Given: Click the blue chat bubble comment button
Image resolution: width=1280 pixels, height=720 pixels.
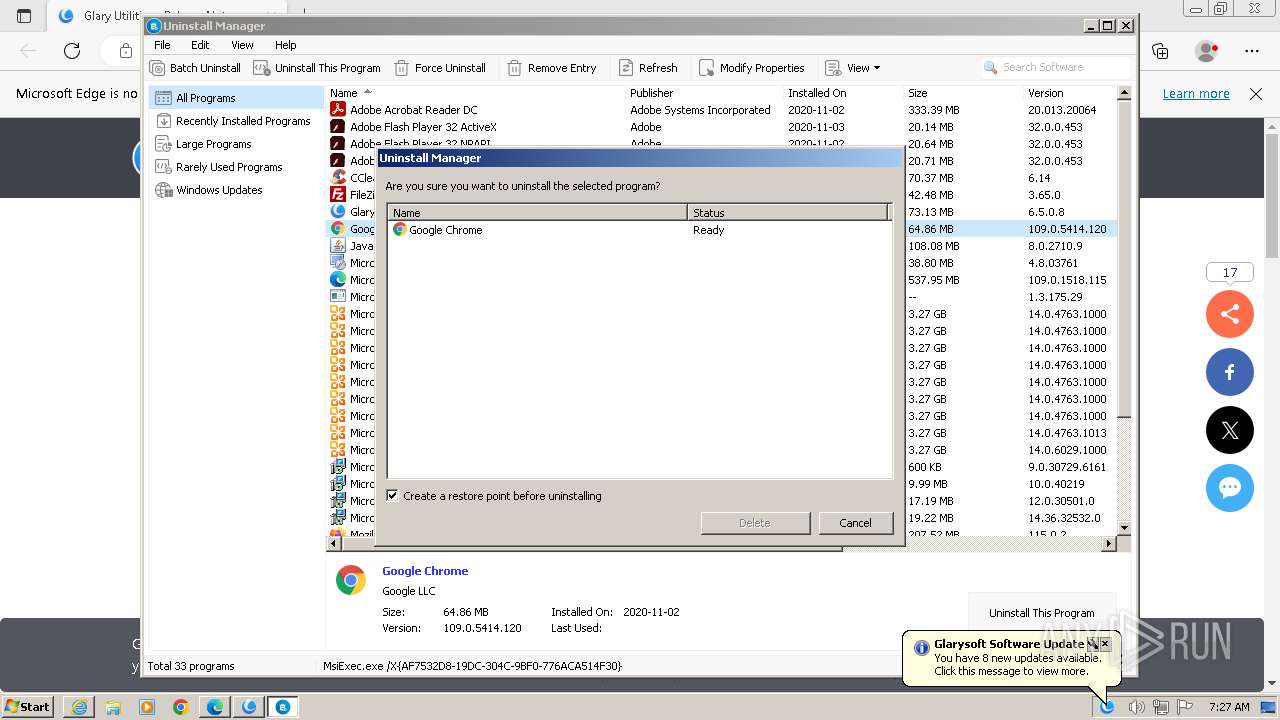Looking at the screenshot, I should pos(1230,488).
